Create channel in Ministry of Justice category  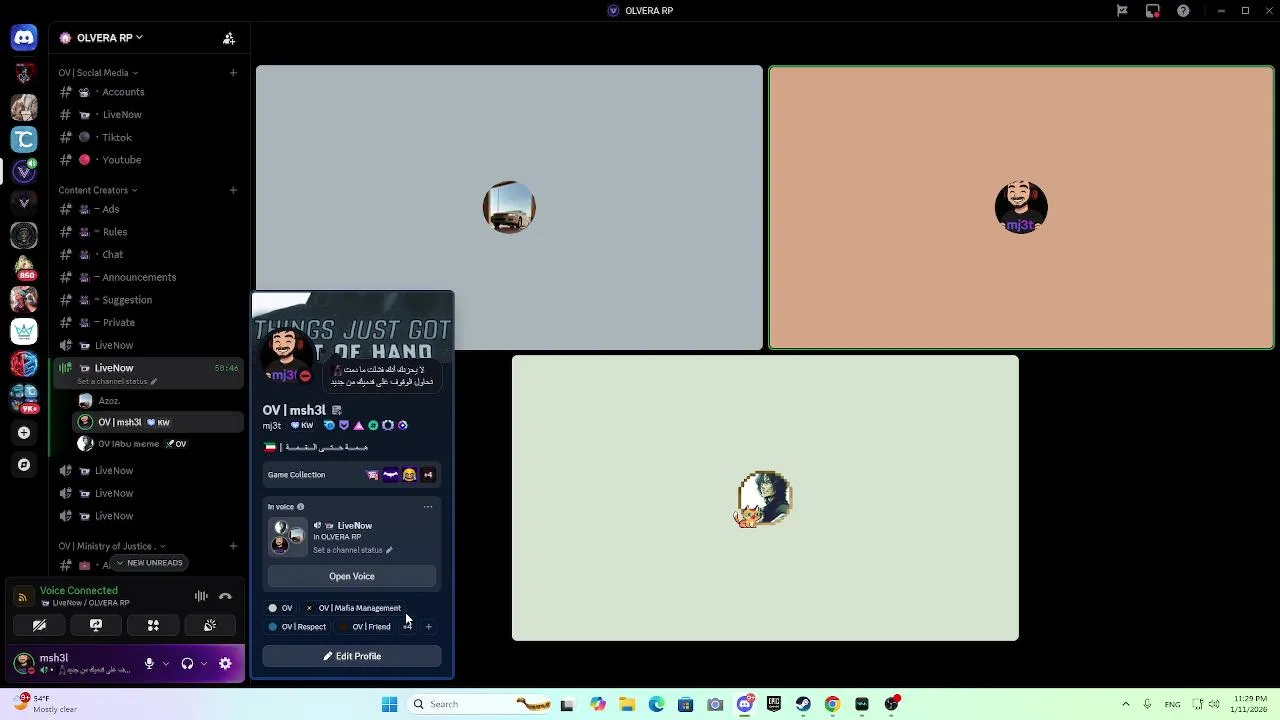point(233,546)
